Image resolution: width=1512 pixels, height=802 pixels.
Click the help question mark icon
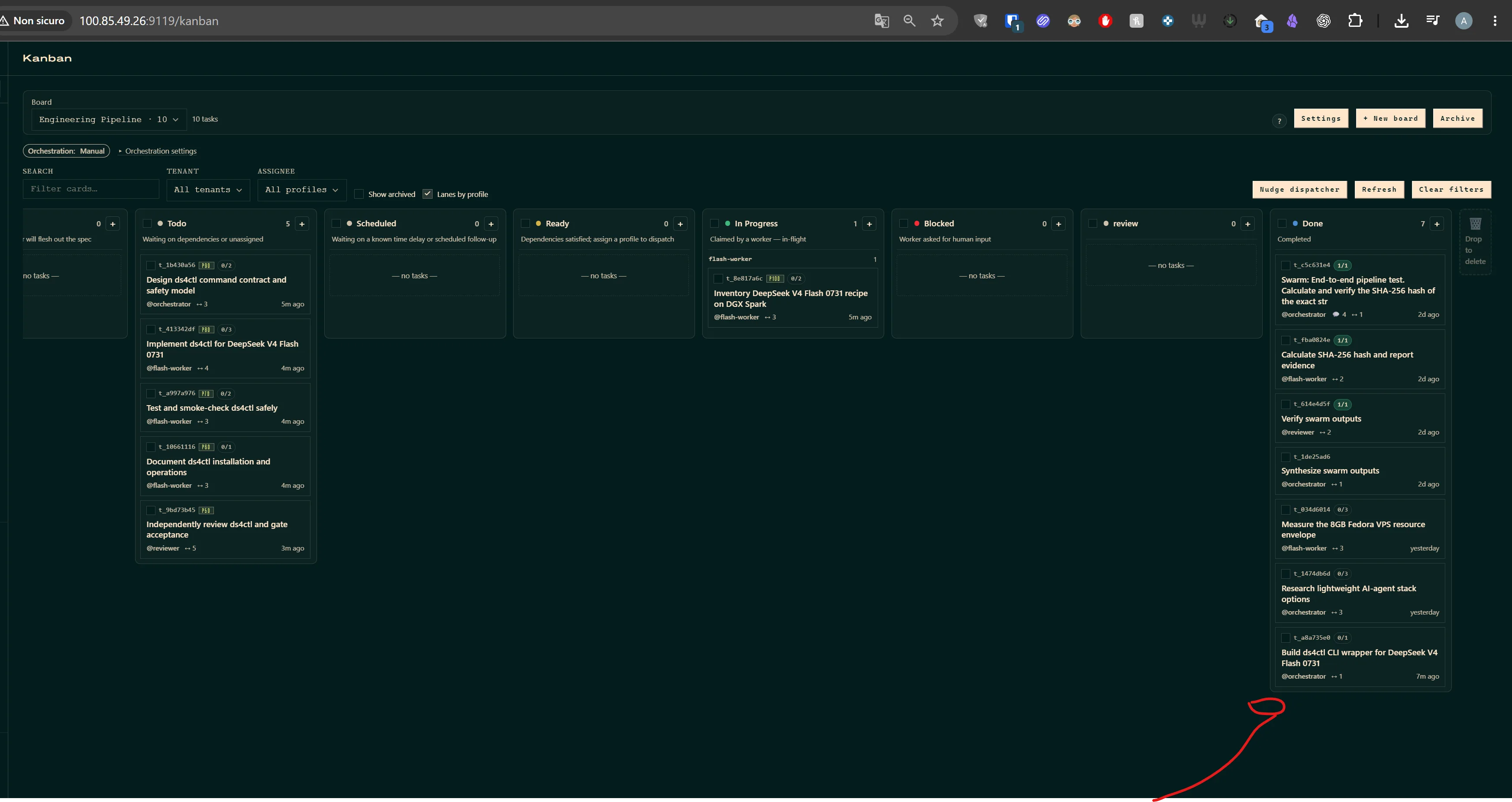1279,121
